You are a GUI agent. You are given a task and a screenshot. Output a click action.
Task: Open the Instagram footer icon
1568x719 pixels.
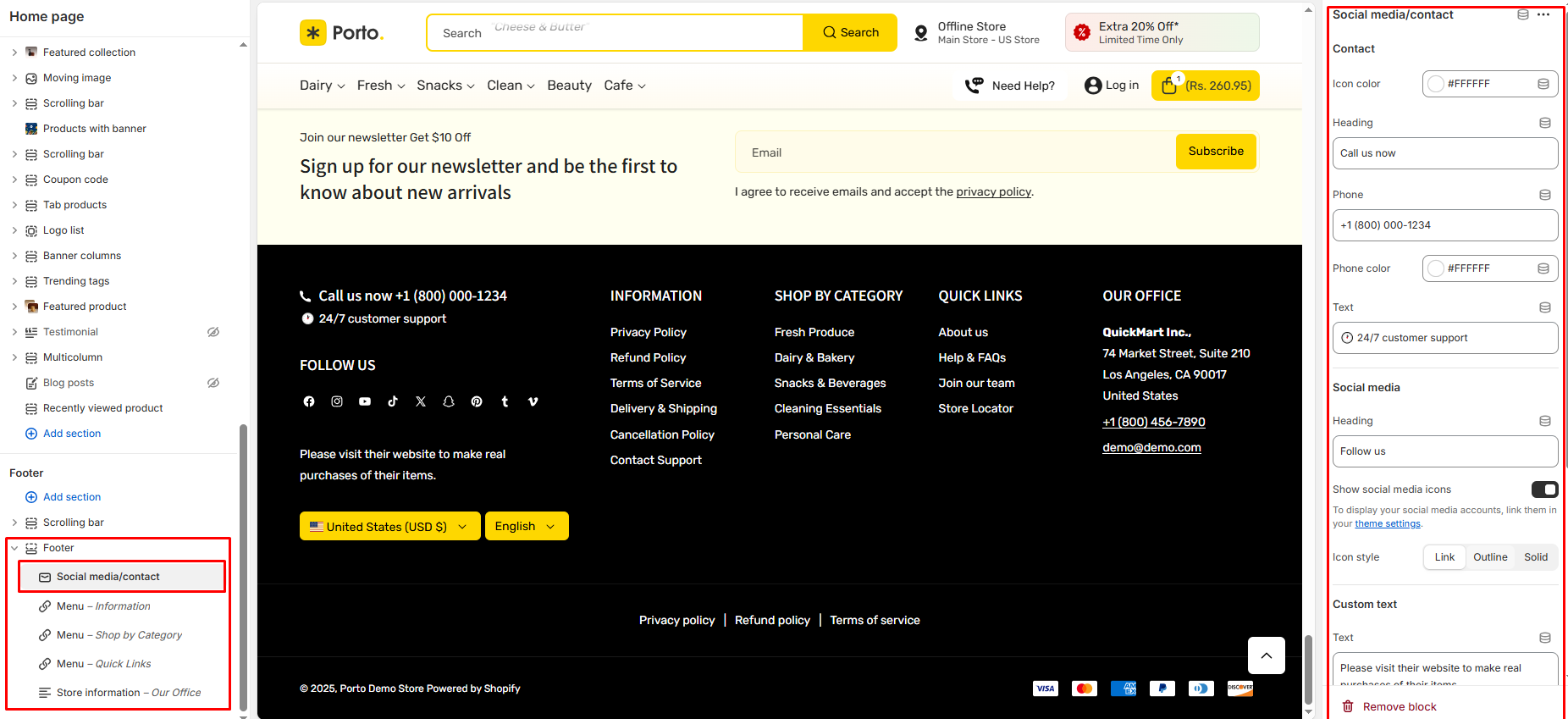click(x=337, y=401)
